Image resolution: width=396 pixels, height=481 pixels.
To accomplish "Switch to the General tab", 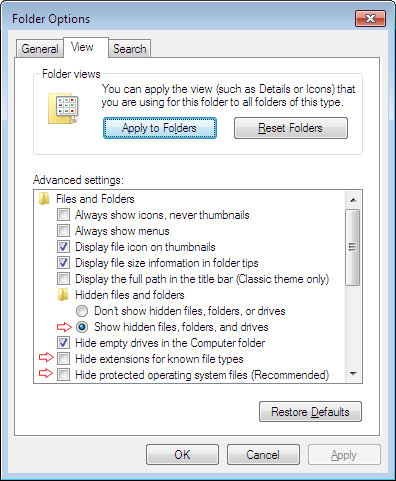I will (x=40, y=49).
